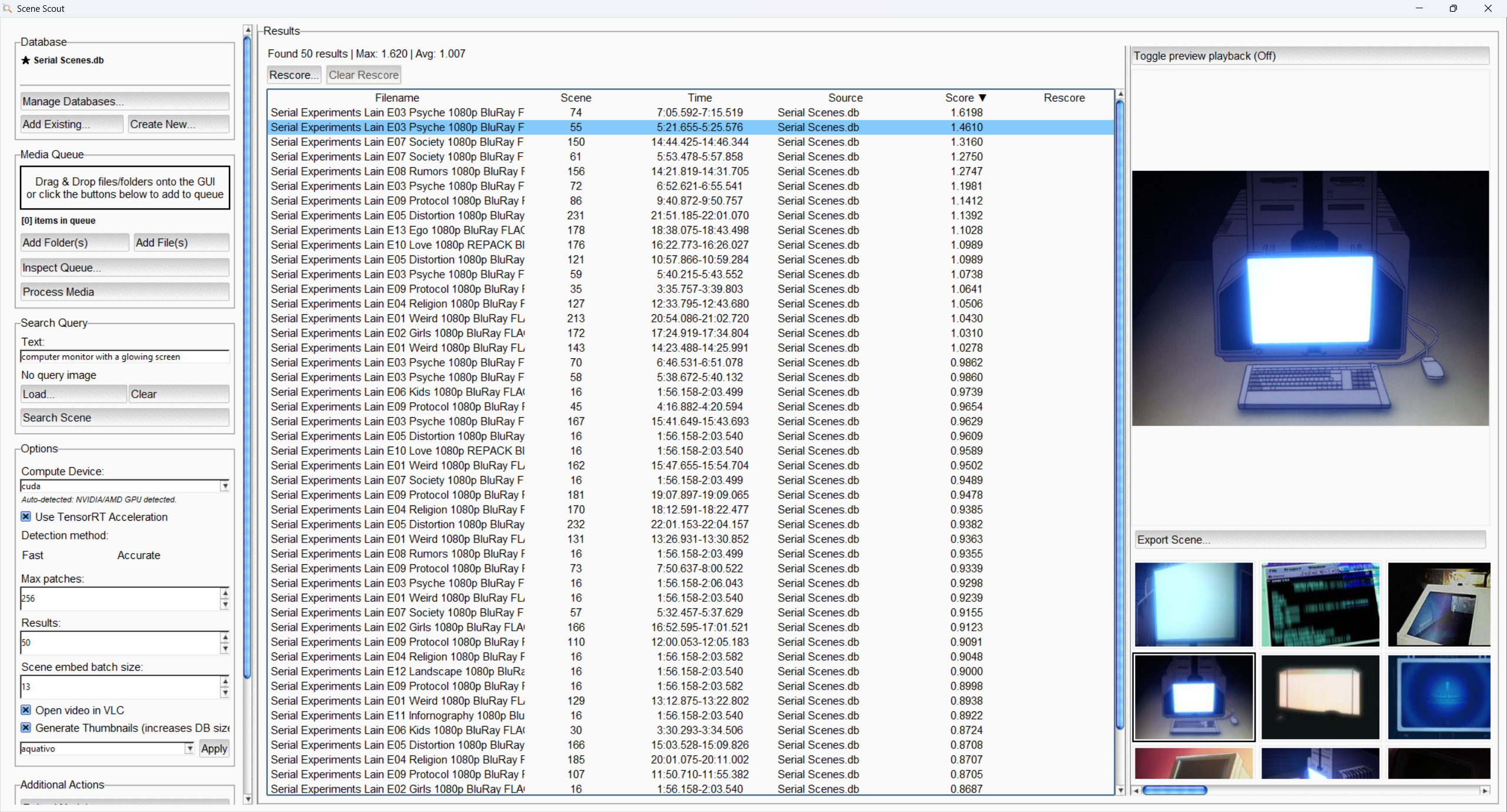Increase Scene embed batch size with up arrow

[225, 681]
